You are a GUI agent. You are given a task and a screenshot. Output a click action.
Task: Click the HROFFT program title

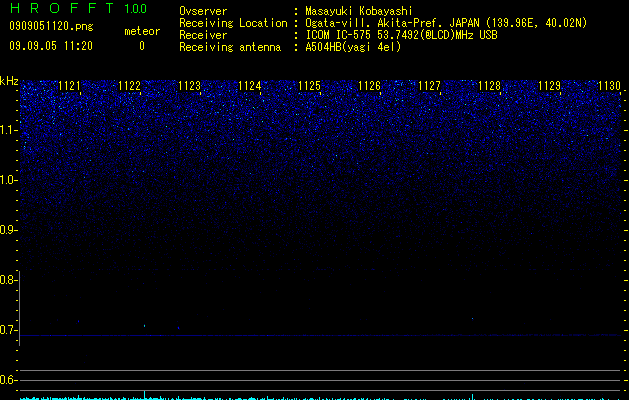tap(62, 8)
